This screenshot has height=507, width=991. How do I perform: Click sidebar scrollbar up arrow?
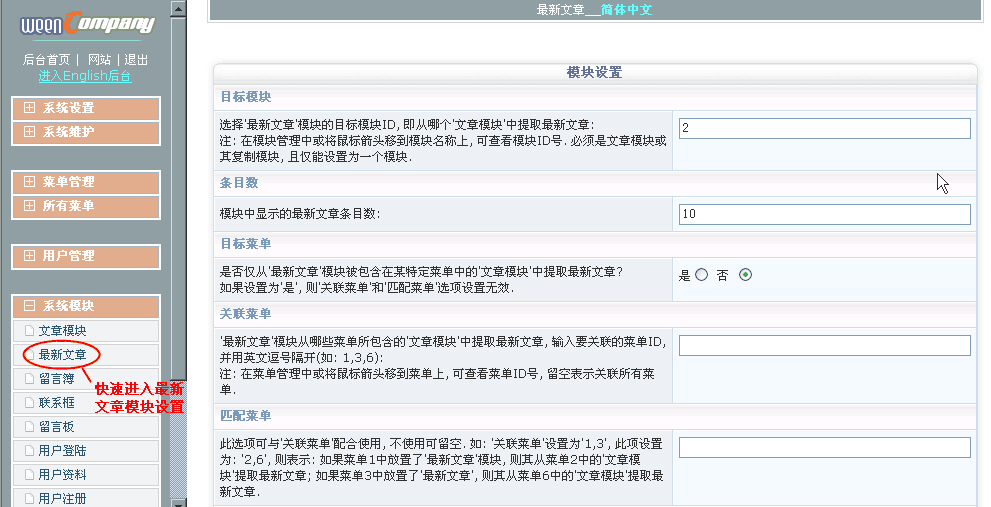pos(178,9)
